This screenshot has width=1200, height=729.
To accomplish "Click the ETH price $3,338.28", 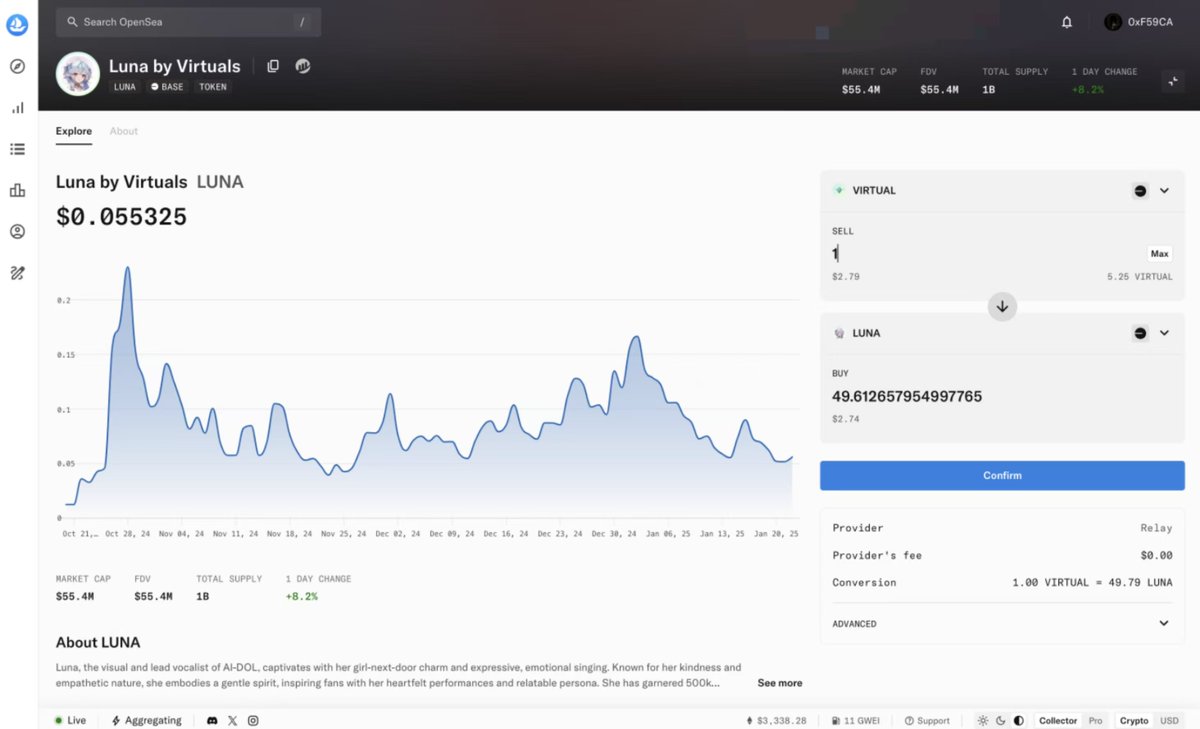I will tap(776, 720).
